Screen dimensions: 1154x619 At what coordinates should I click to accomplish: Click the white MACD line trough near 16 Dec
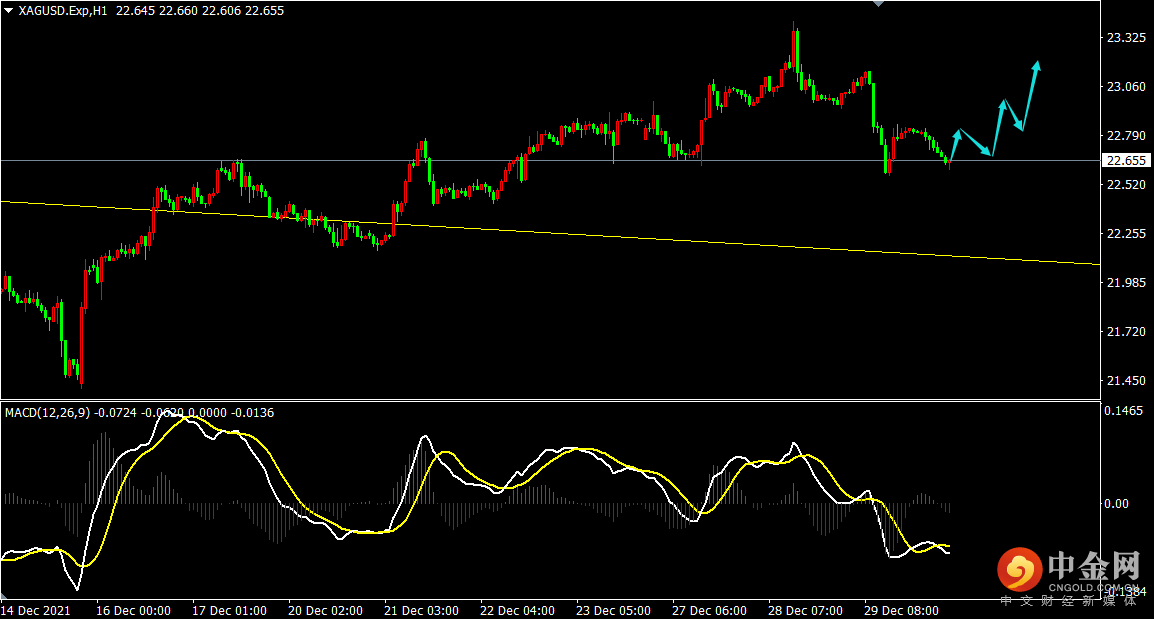[x=77, y=588]
